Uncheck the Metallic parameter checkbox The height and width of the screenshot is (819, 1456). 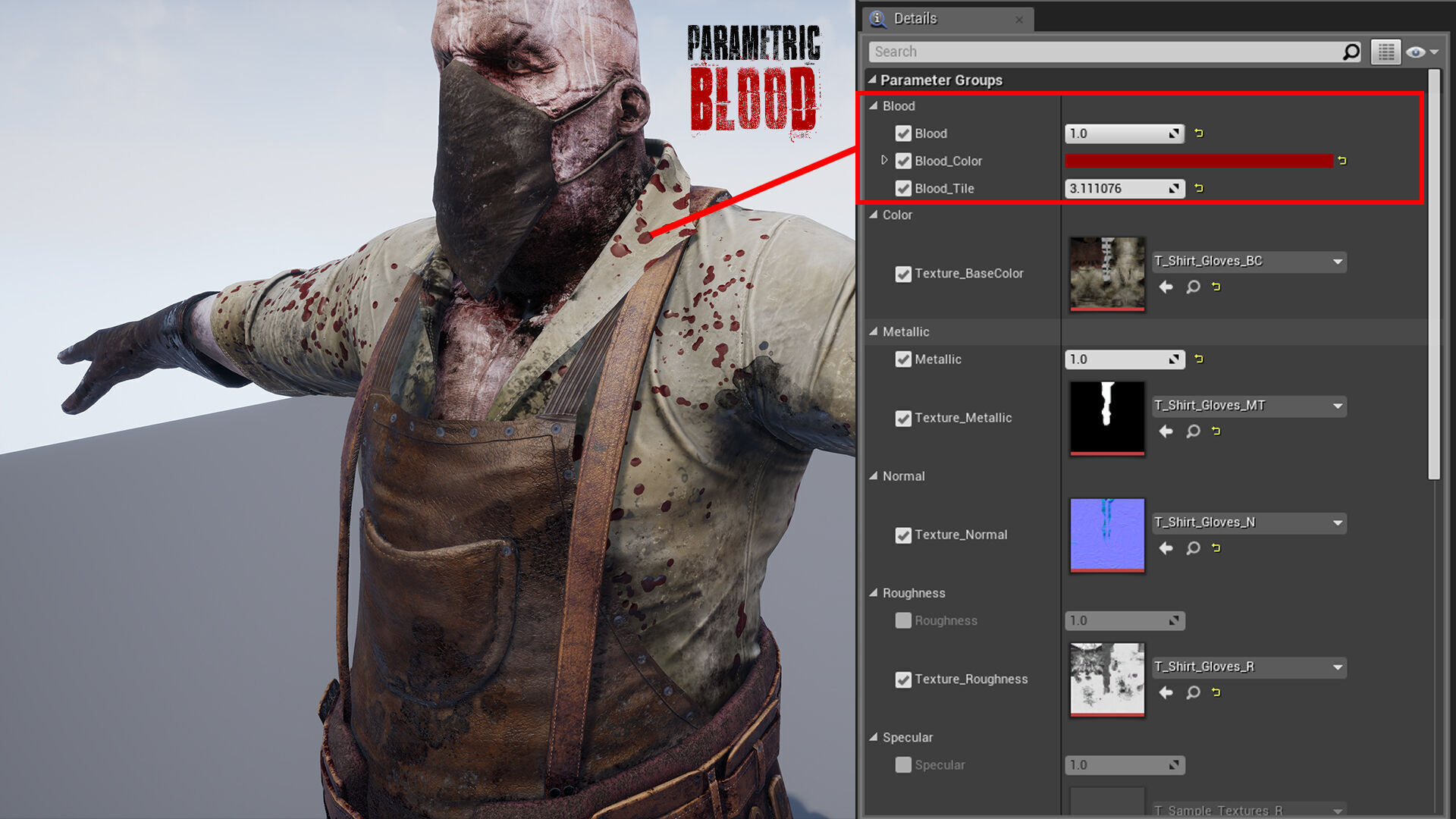click(x=903, y=359)
